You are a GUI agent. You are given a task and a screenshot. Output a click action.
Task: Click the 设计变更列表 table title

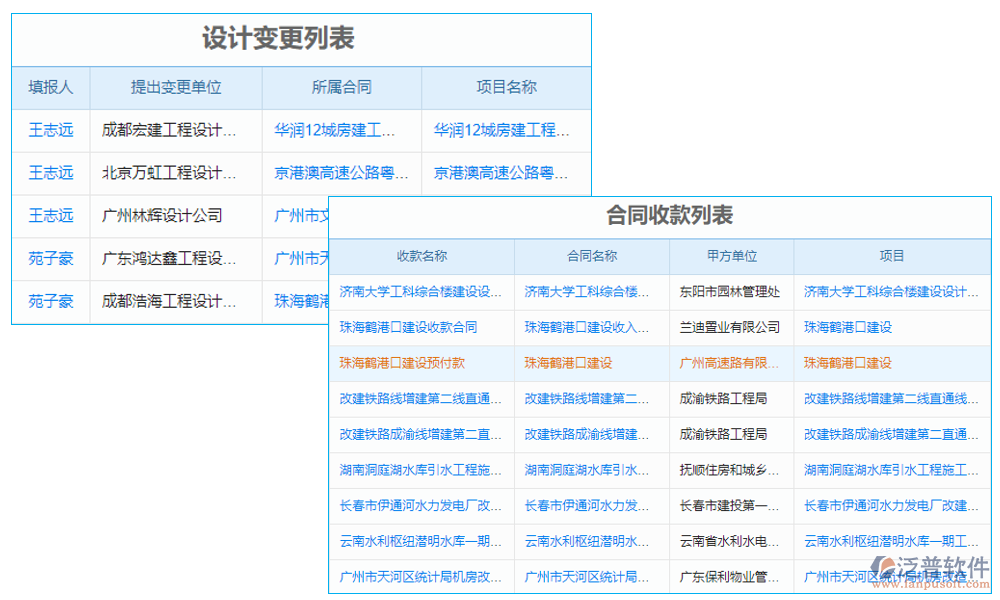coord(282,40)
